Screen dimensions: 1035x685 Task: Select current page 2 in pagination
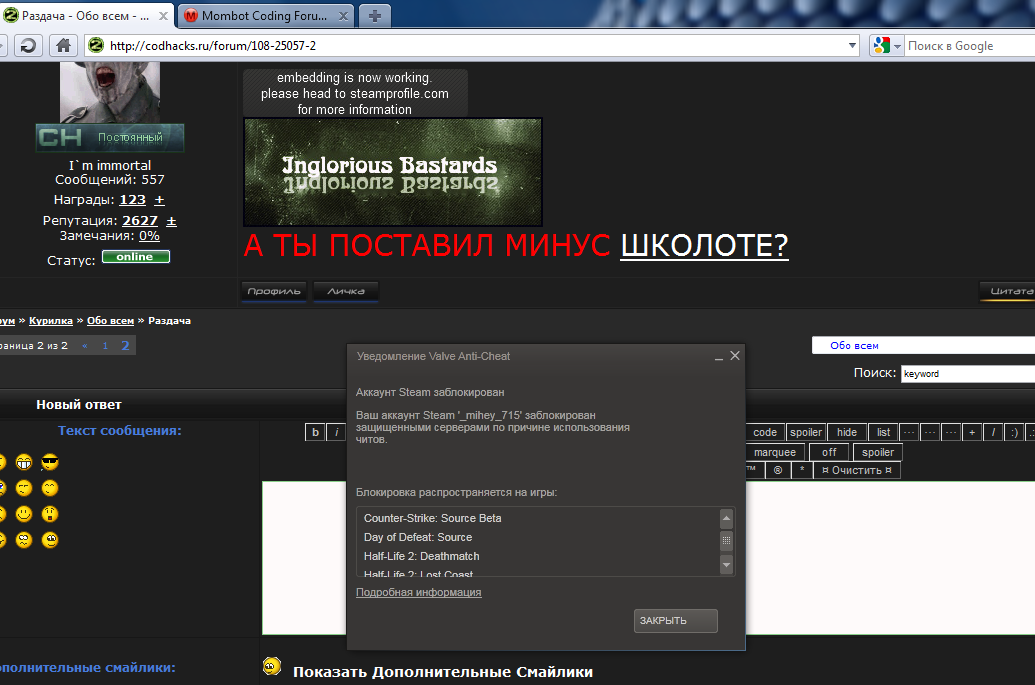pos(125,345)
